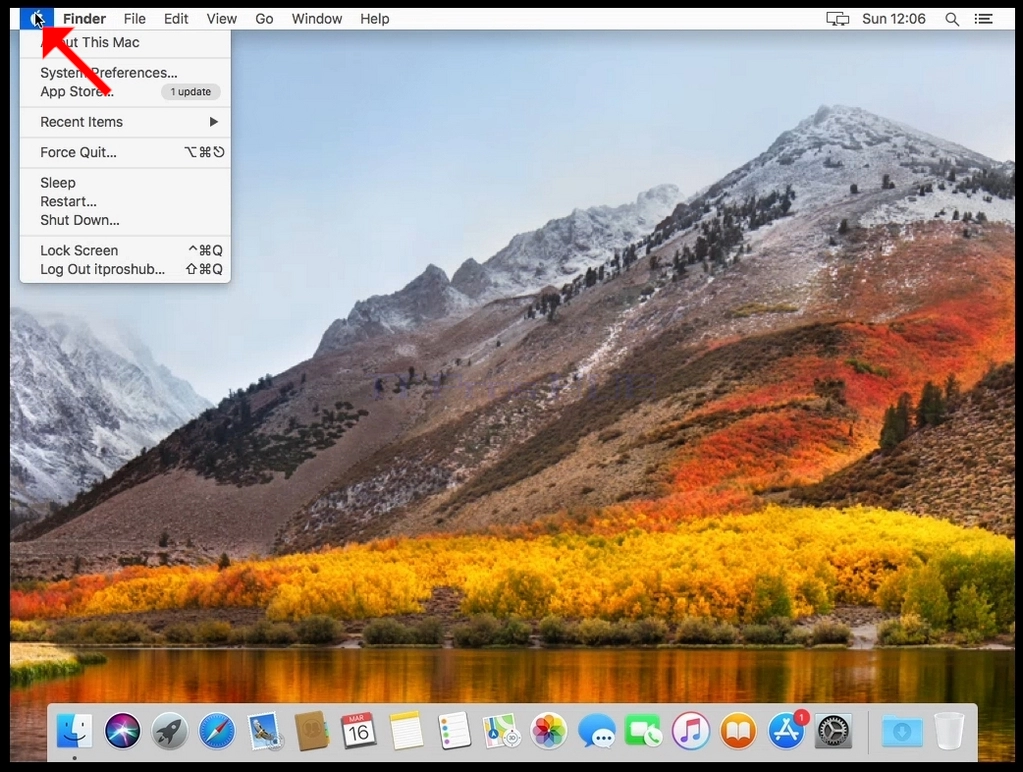Viewport: 1023px width, 772px height.
Task: Click the Sun 12:06 clock
Action: click(x=894, y=19)
